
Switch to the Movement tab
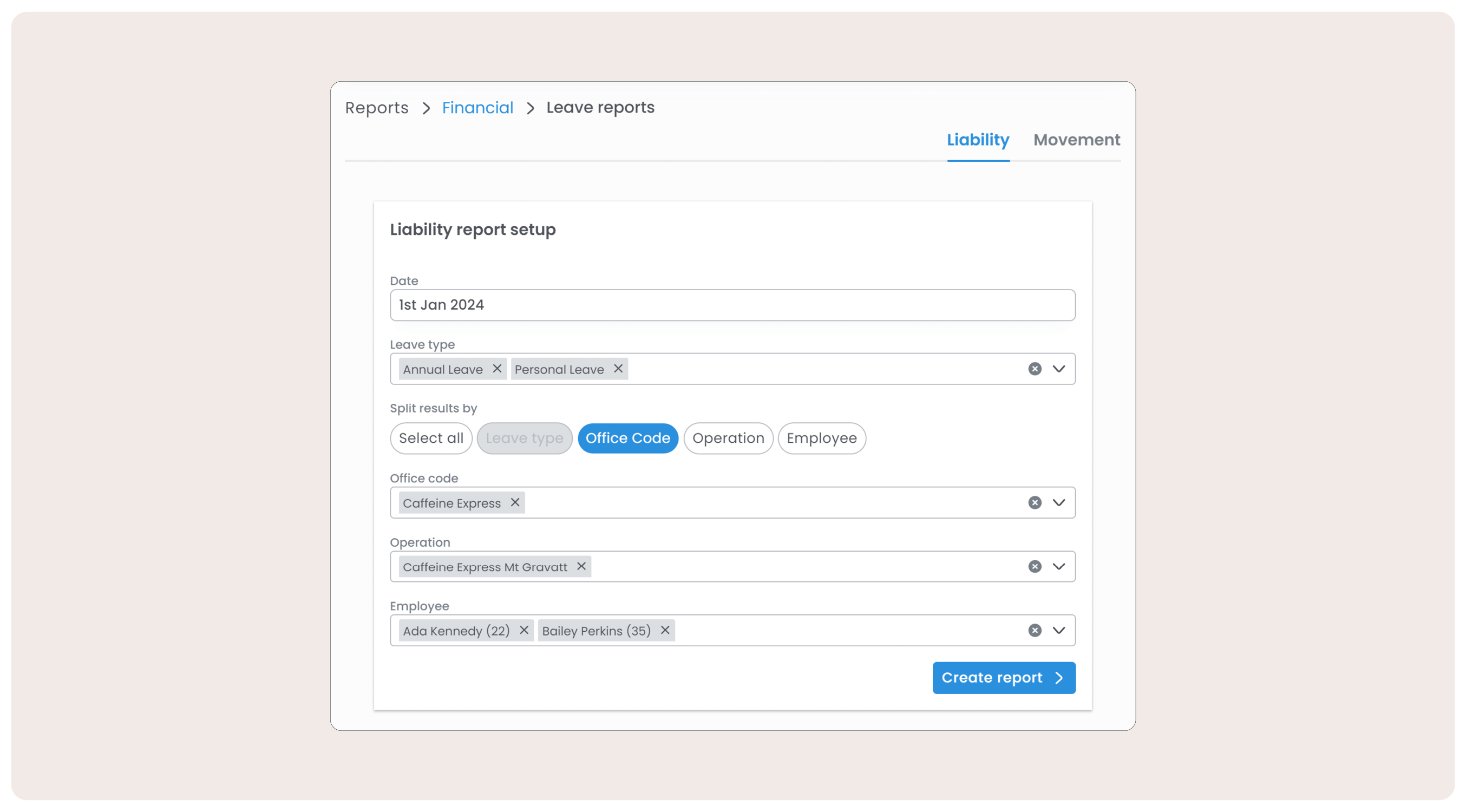coord(1076,140)
